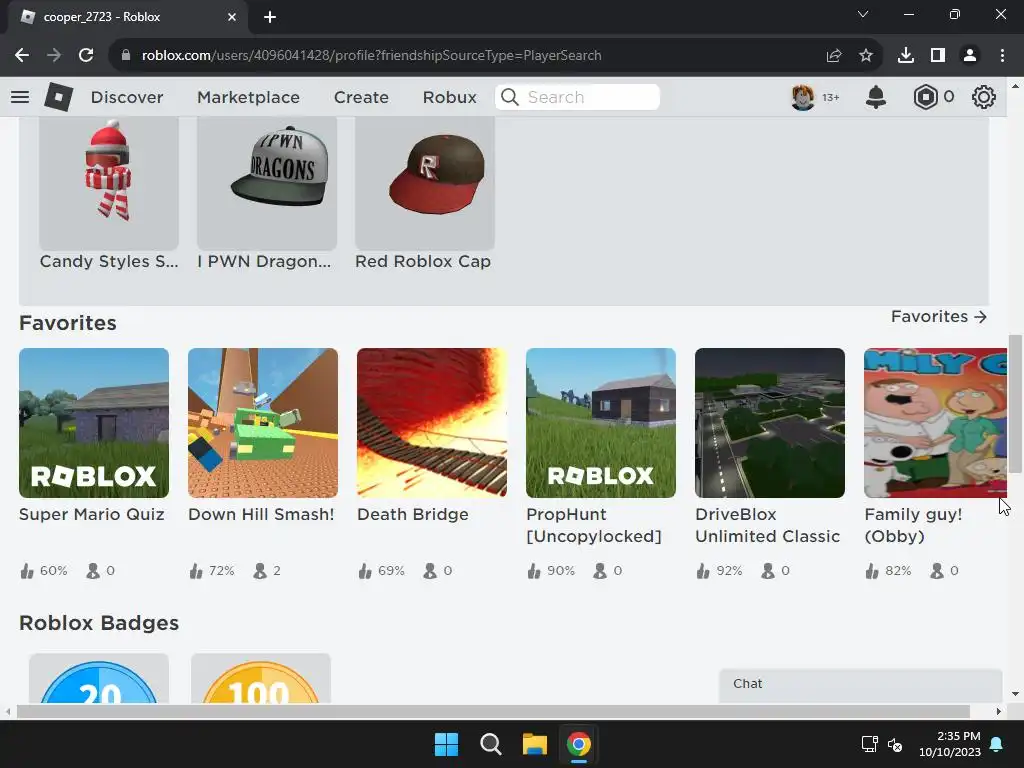Open the Candy Styles S... name link
Viewport: 1024px width, 768px height.
tap(108, 261)
